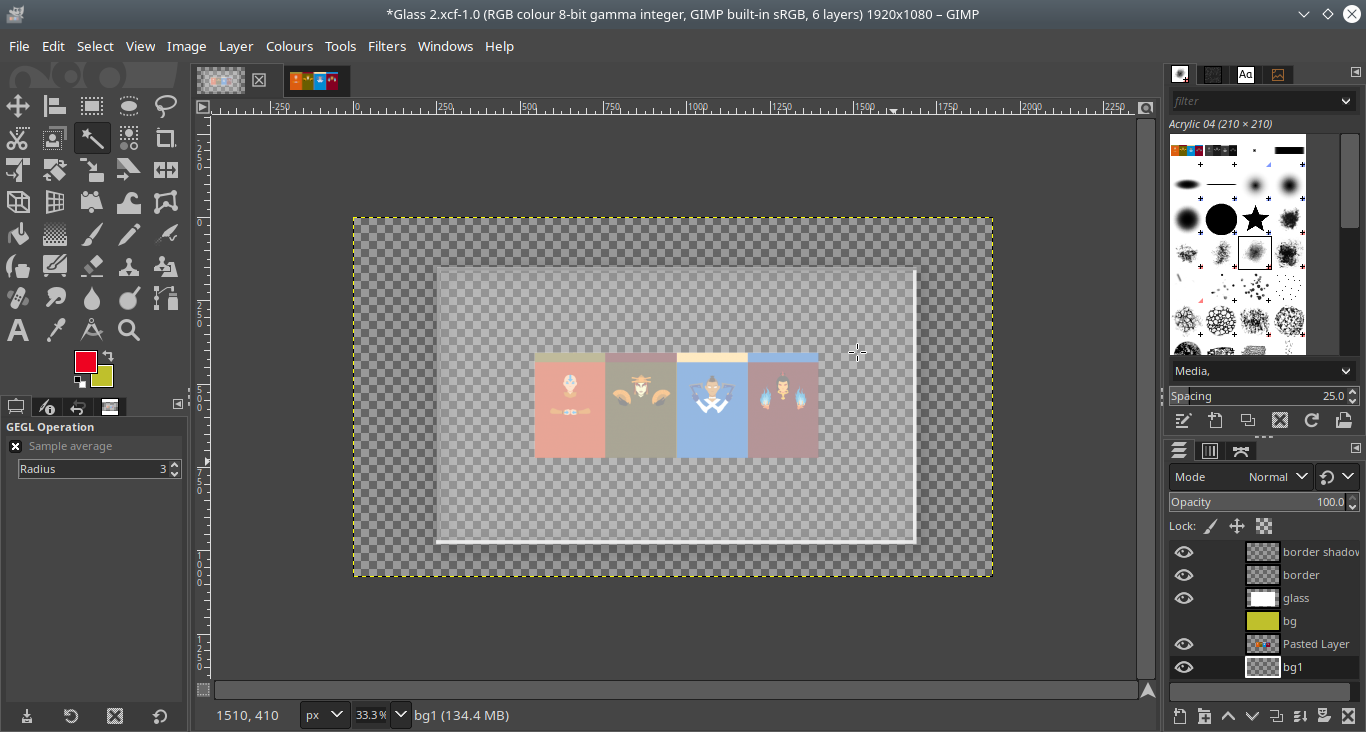Image resolution: width=1366 pixels, height=732 pixels.
Task: Adjust the layer Opacity slider
Action: click(x=1258, y=502)
